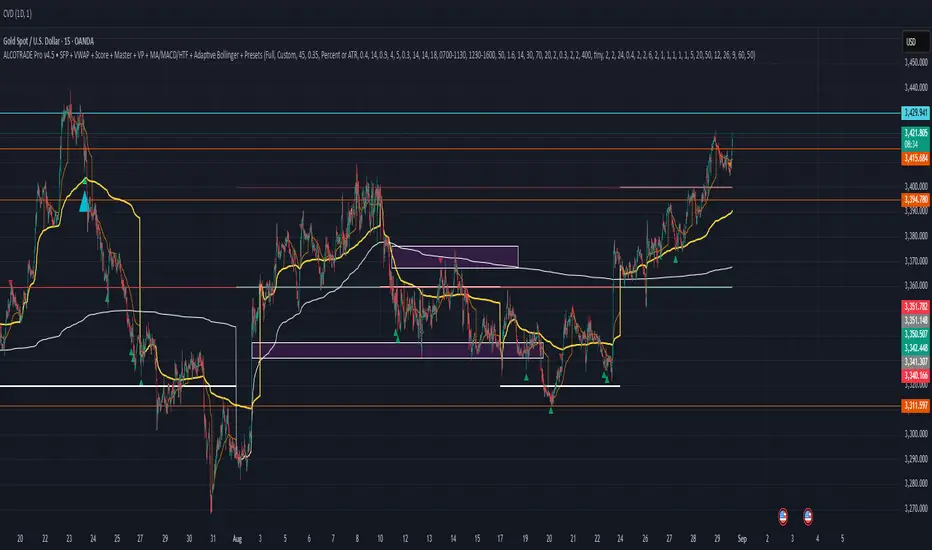Select the ALGOTRADE Pro v4.5 indicator legend
Image resolution: width=932 pixels, height=550 pixels.
[379, 55]
